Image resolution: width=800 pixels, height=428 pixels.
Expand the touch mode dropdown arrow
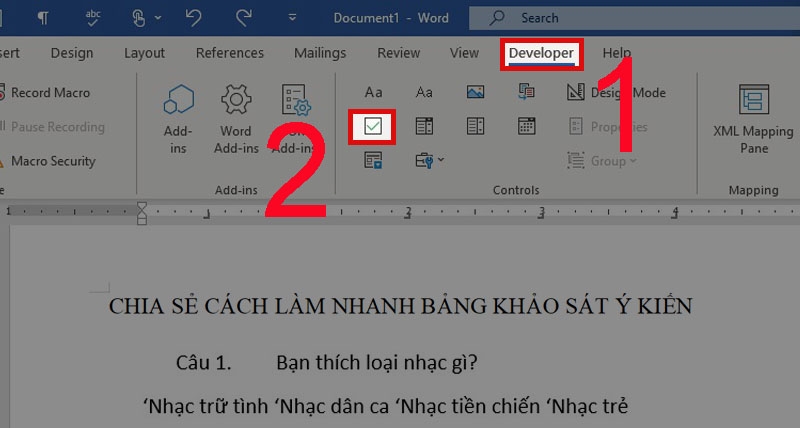[x=158, y=18]
